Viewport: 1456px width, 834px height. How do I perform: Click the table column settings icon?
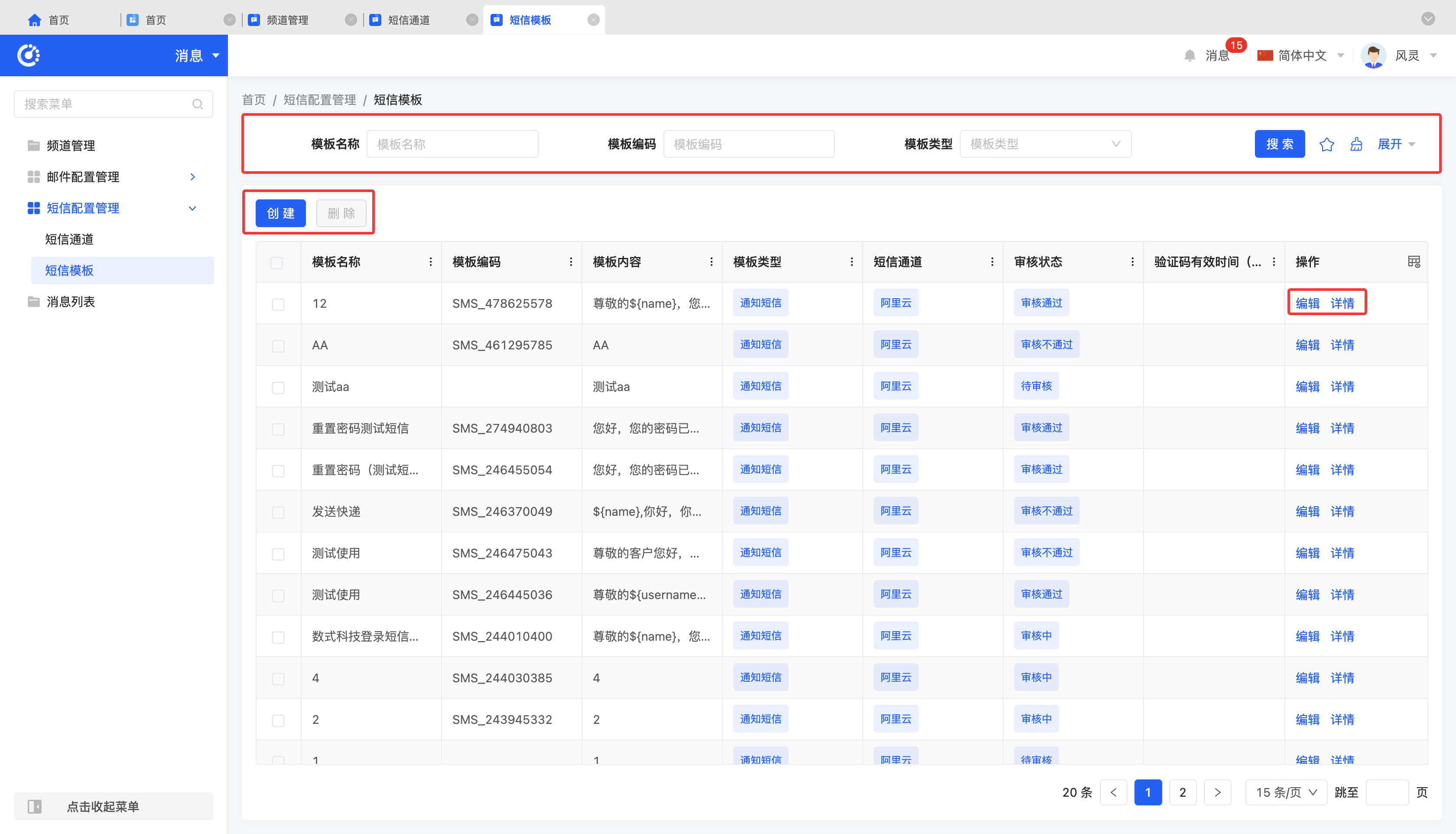[x=1414, y=262]
